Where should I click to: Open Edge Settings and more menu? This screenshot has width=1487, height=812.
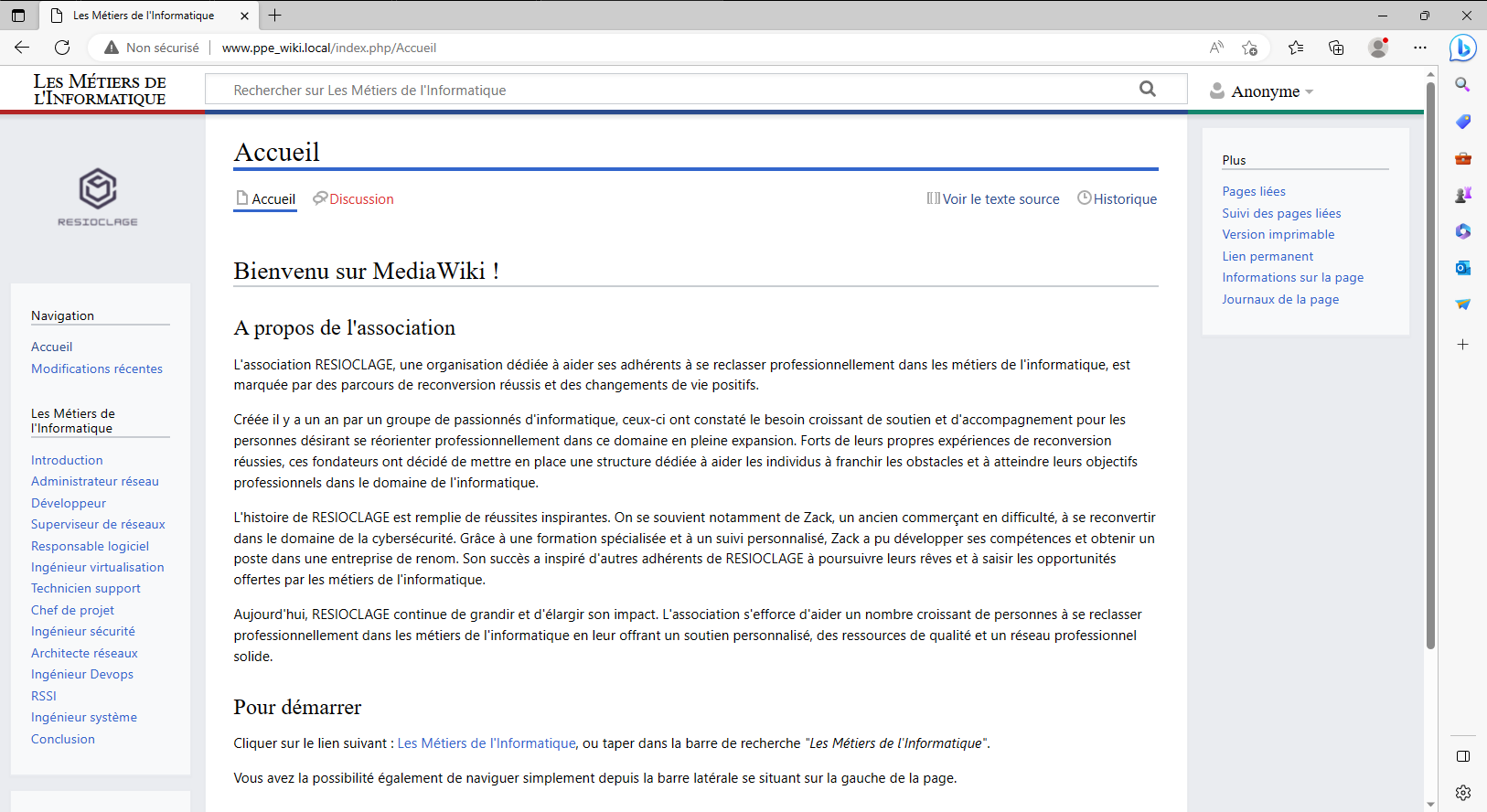1419,48
